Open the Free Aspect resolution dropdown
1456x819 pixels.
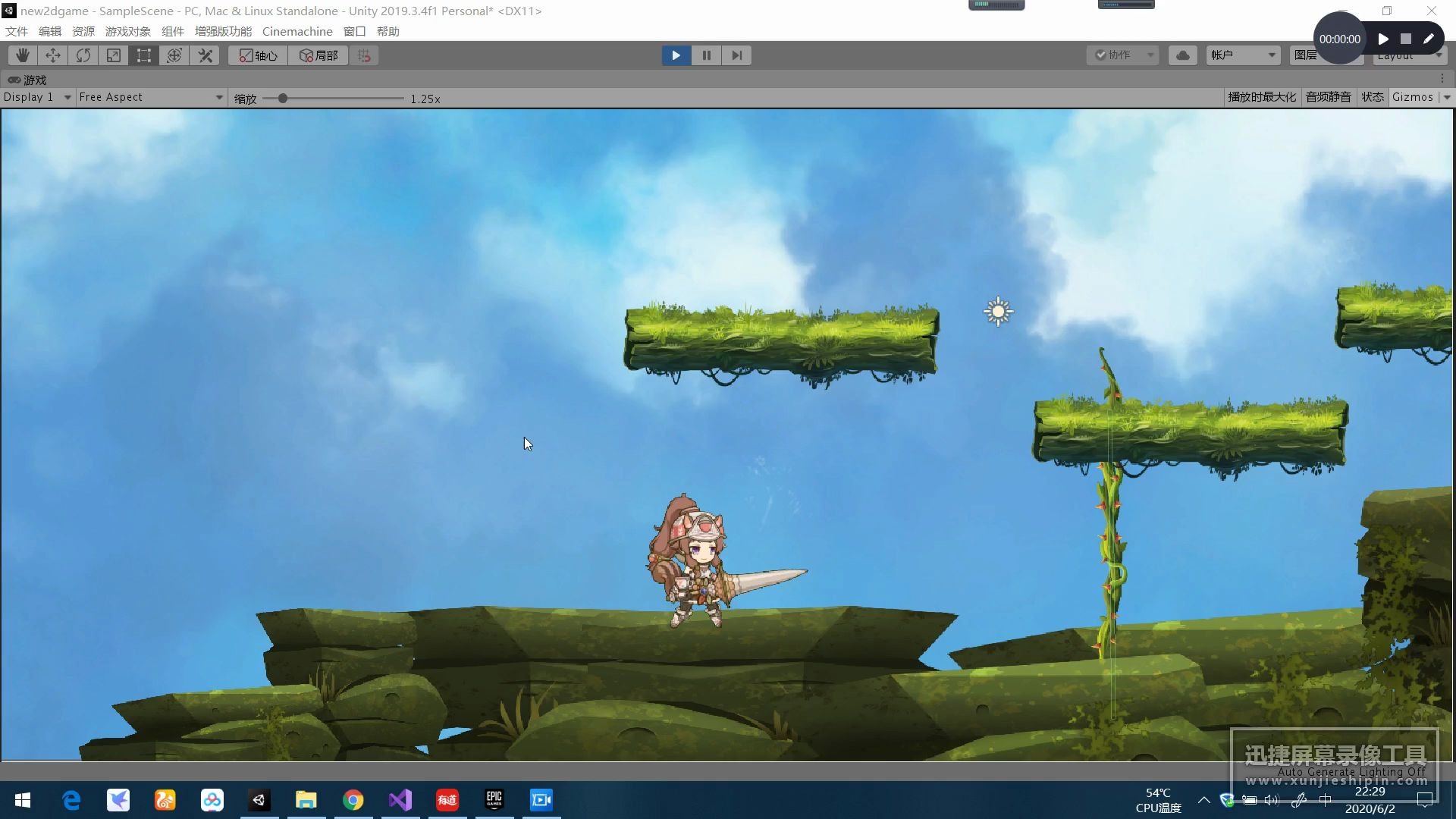coord(151,97)
